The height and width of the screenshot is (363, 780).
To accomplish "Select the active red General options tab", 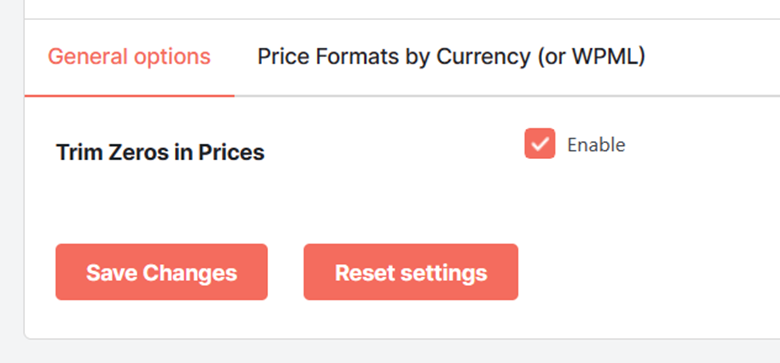I will 129,57.
